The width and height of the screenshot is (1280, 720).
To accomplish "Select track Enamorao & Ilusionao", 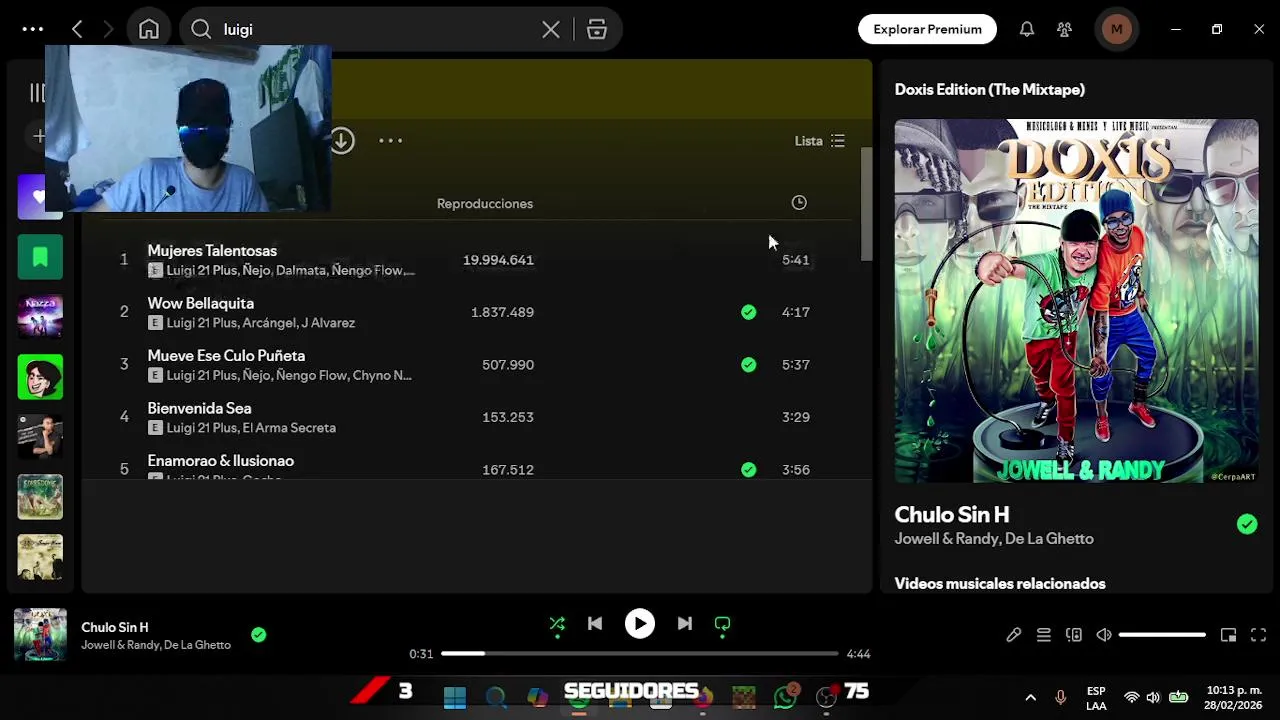I will coord(220,461).
